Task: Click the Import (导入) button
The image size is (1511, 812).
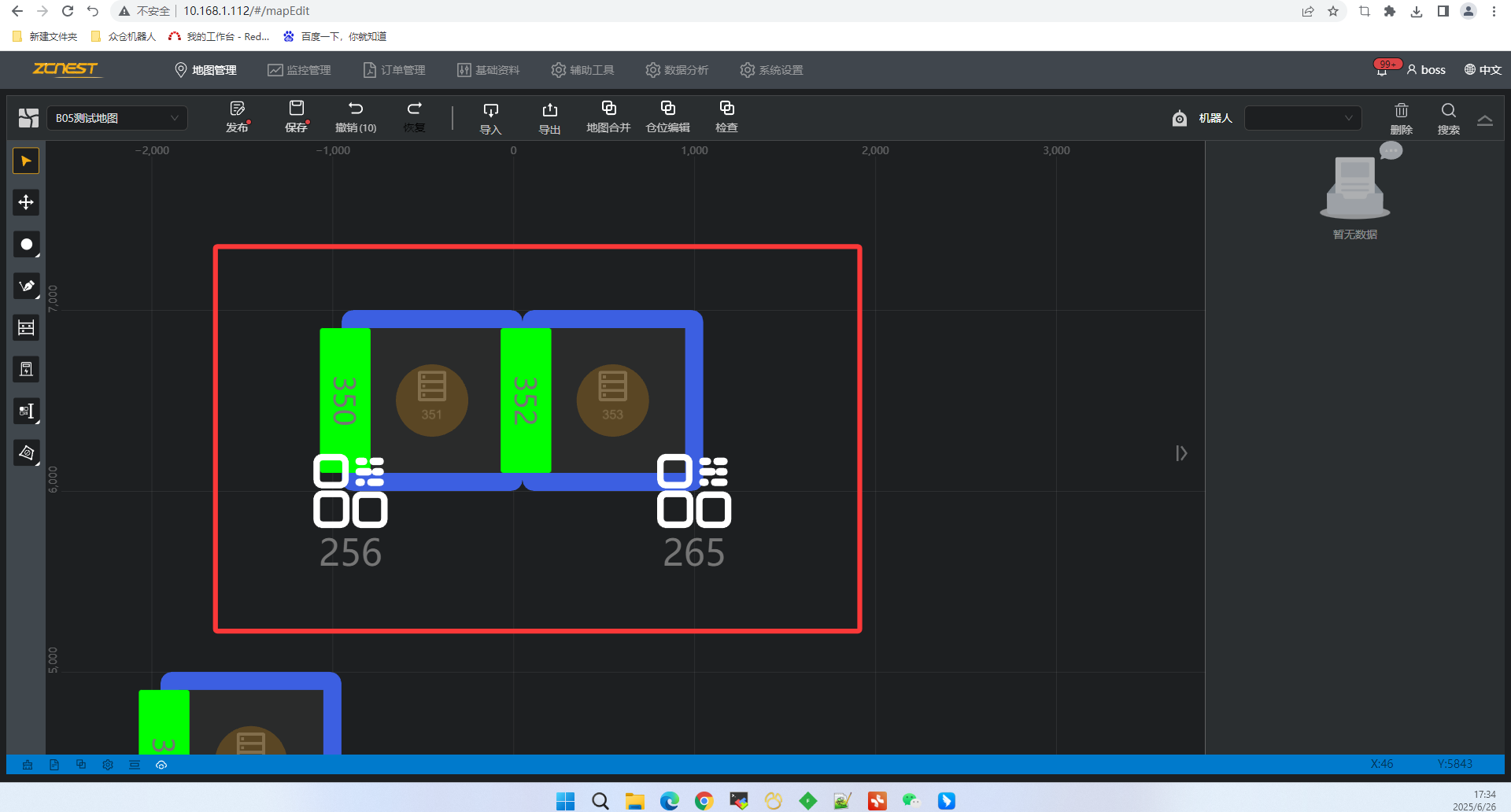Action: coord(490,119)
